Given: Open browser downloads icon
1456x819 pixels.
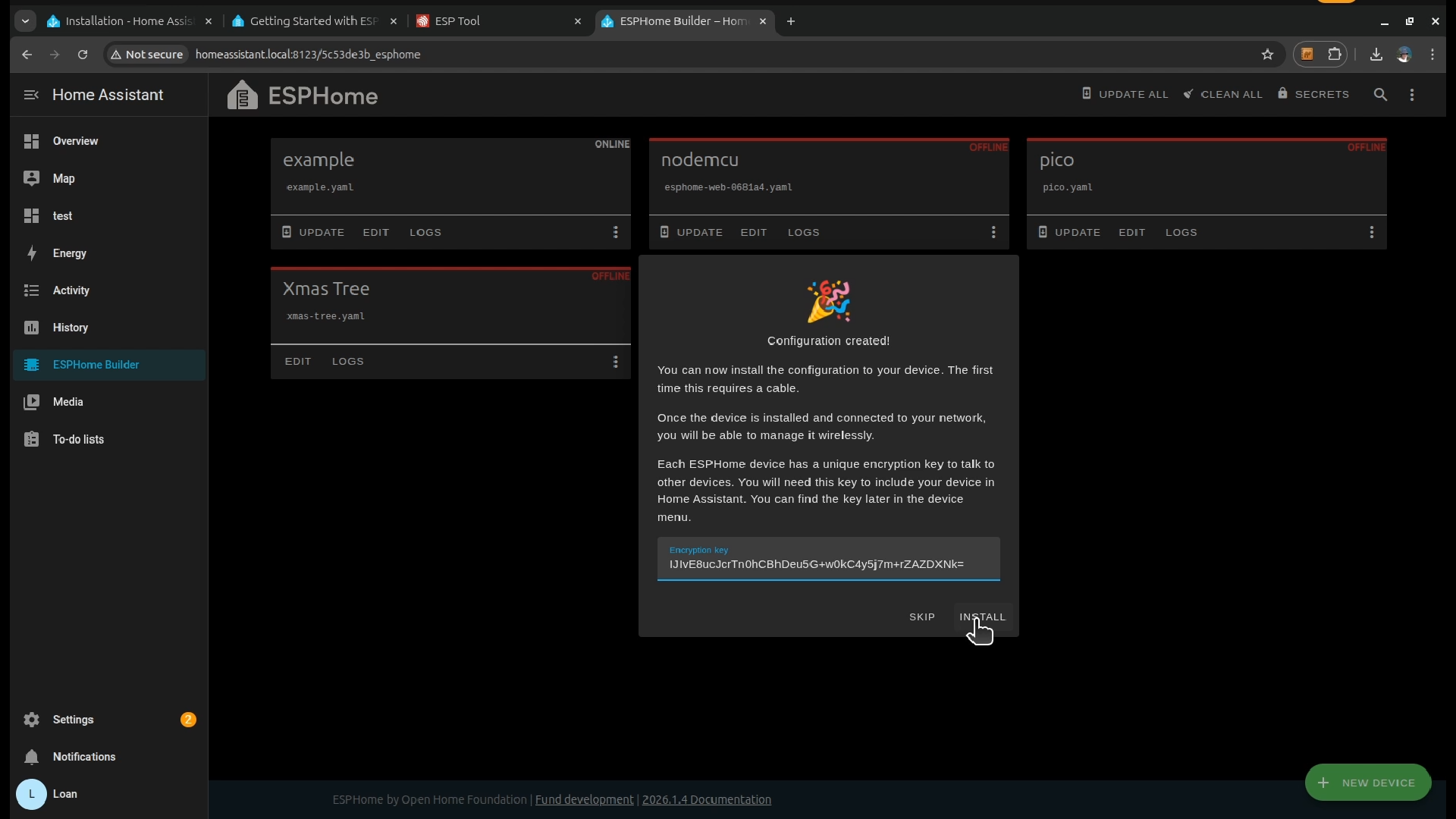Looking at the screenshot, I should (1376, 55).
